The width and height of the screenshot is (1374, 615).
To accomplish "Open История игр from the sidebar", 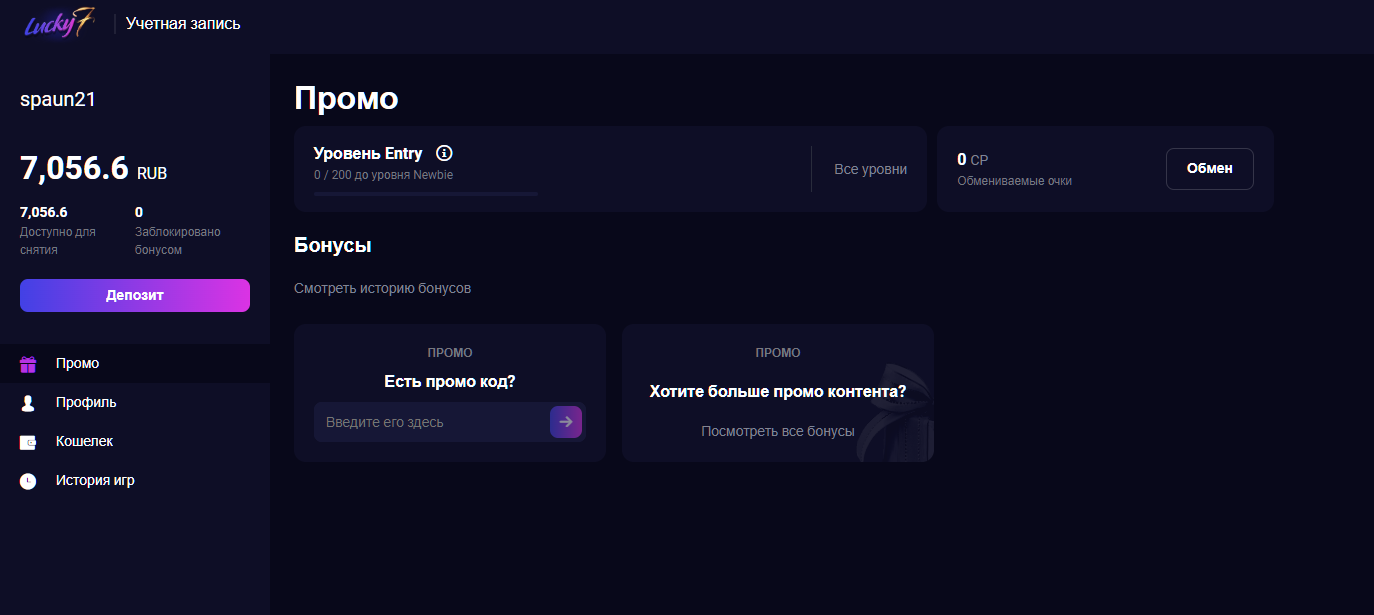I will point(95,480).
